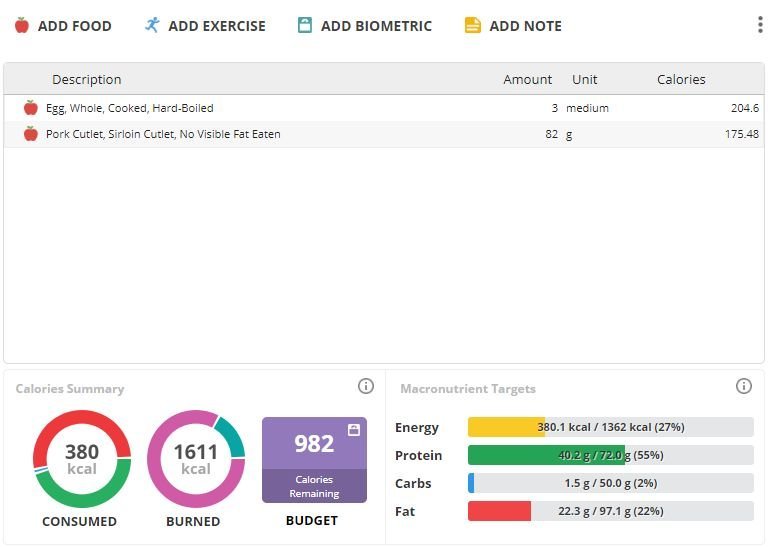Image resolution: width=778 pixels, height=548 pixels.
Task: Click the yellow Add Note icon
Action: (473, 26)
